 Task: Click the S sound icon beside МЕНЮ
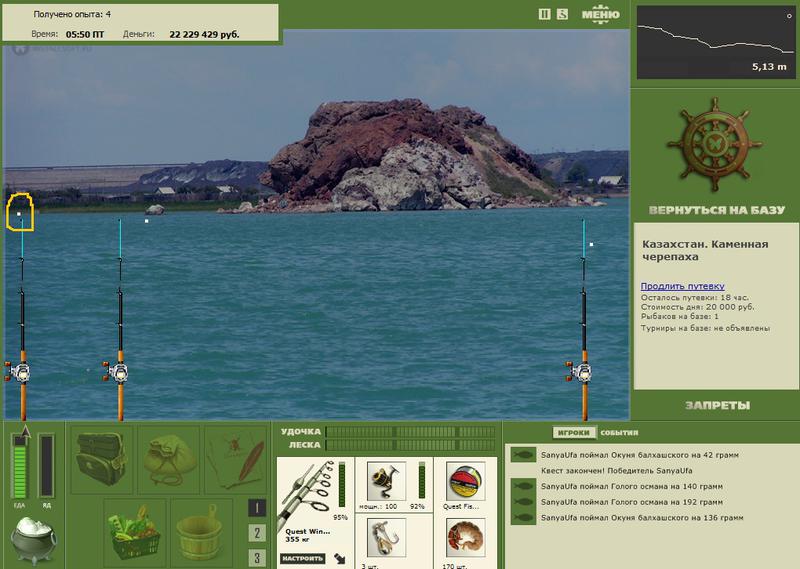(562, 14)
